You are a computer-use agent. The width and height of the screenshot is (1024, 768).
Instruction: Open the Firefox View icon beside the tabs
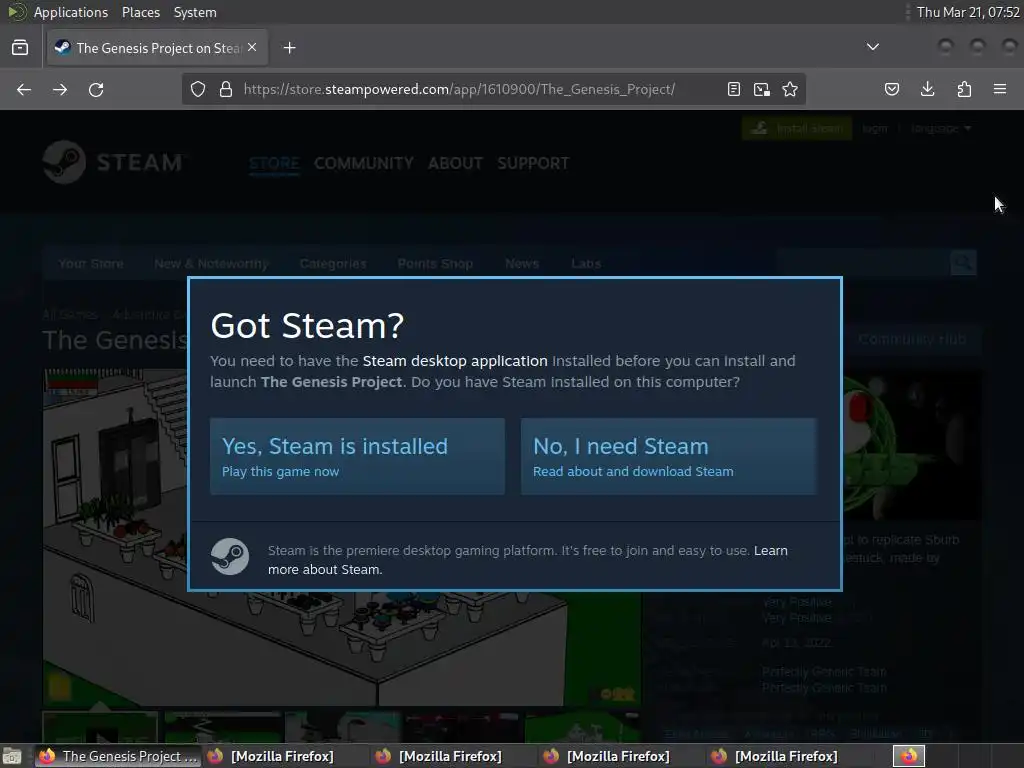click(20, 48)
